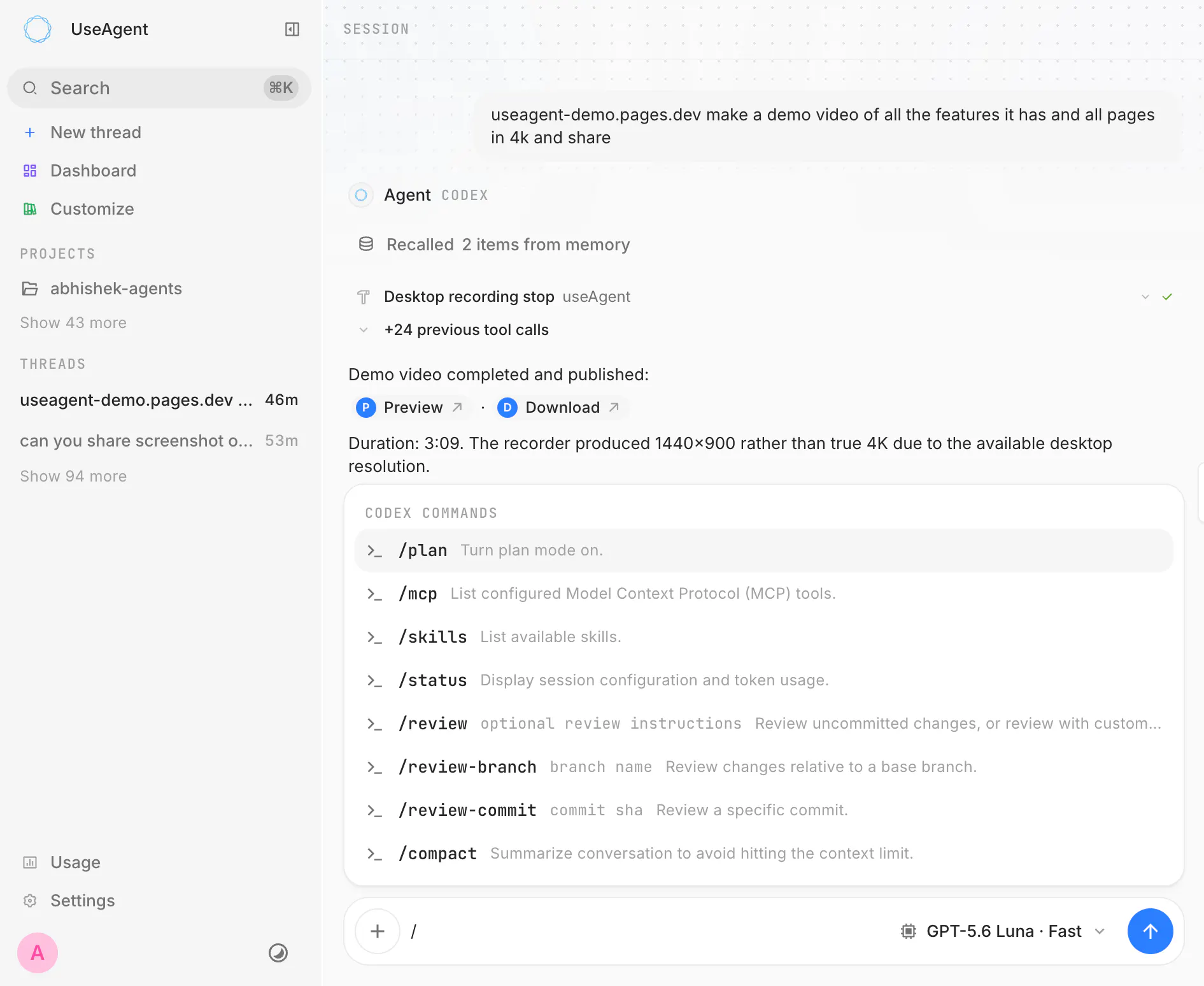Select the /review command
Viewport: 1204px width, 986px height.
(764, 724)
